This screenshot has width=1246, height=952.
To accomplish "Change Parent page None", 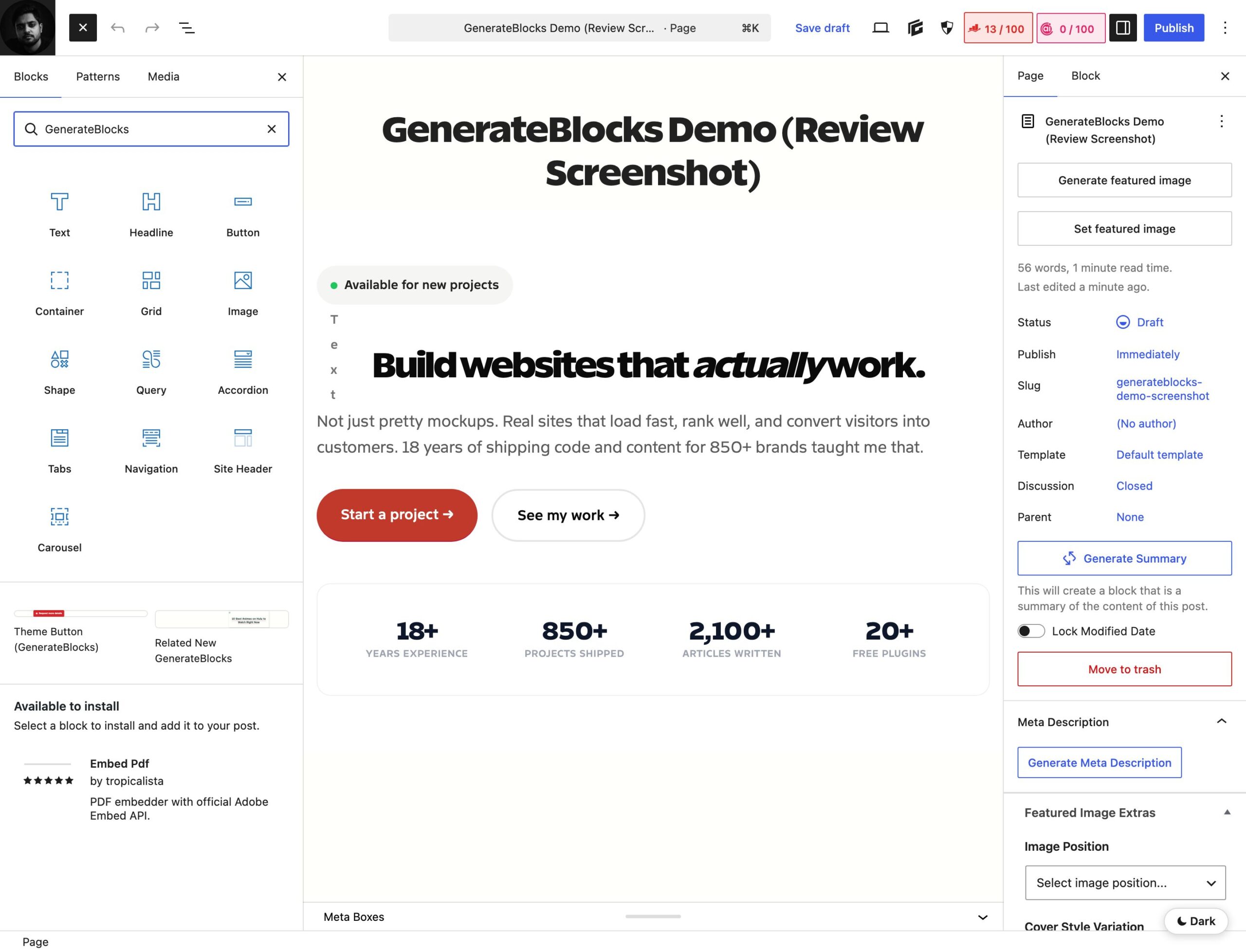I will tap(1130, 517).
